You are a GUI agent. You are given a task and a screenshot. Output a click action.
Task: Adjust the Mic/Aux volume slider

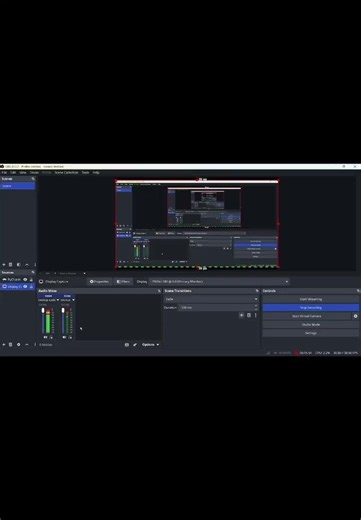coord(63,320)
